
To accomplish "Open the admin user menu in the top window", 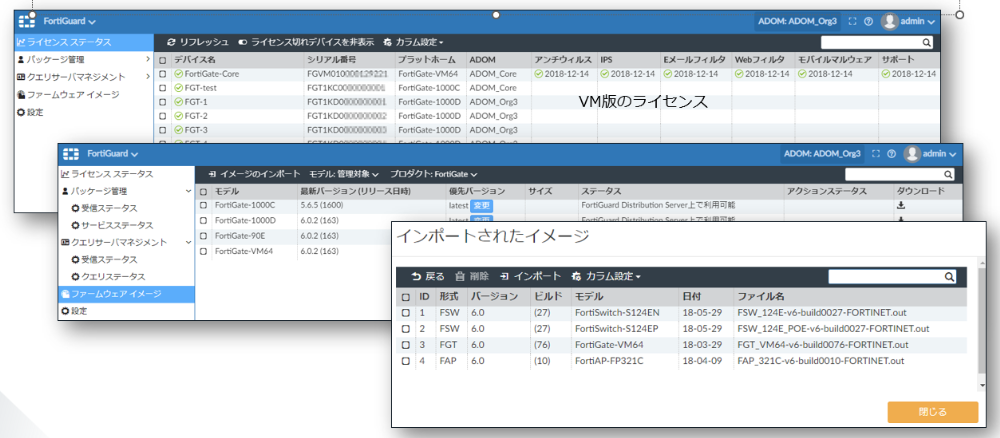I will click(908, 21).
